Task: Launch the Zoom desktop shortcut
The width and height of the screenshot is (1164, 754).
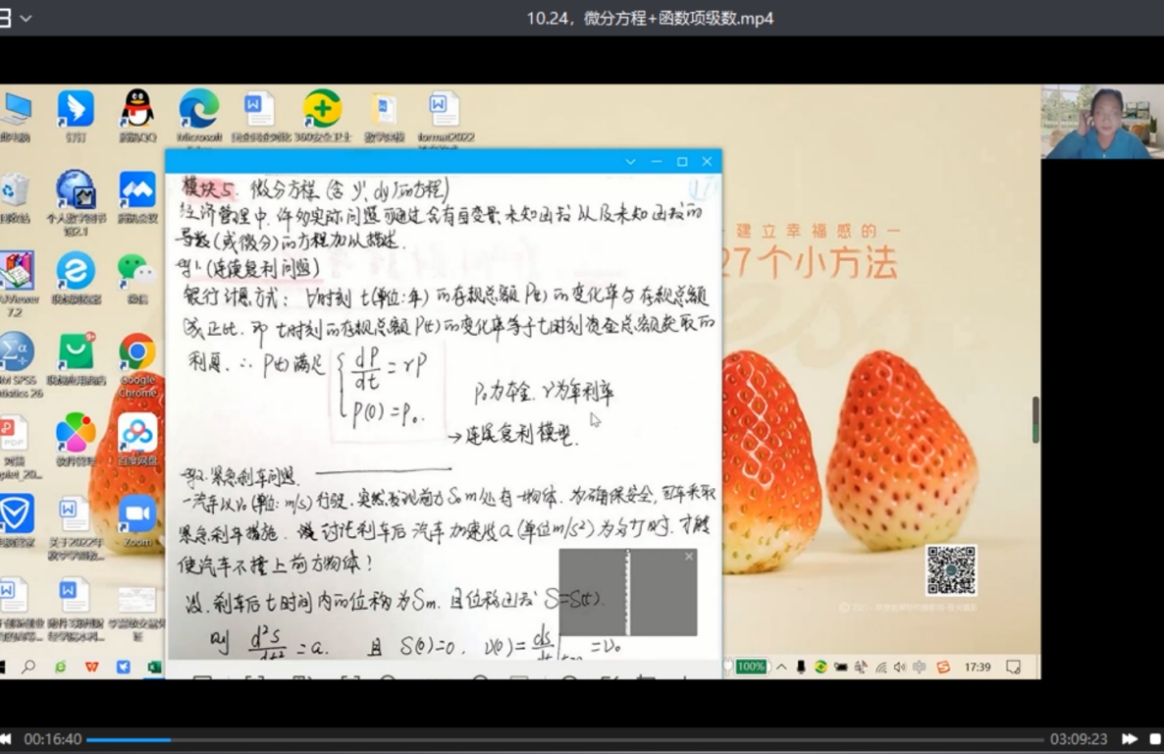Action: pos(137,515)
